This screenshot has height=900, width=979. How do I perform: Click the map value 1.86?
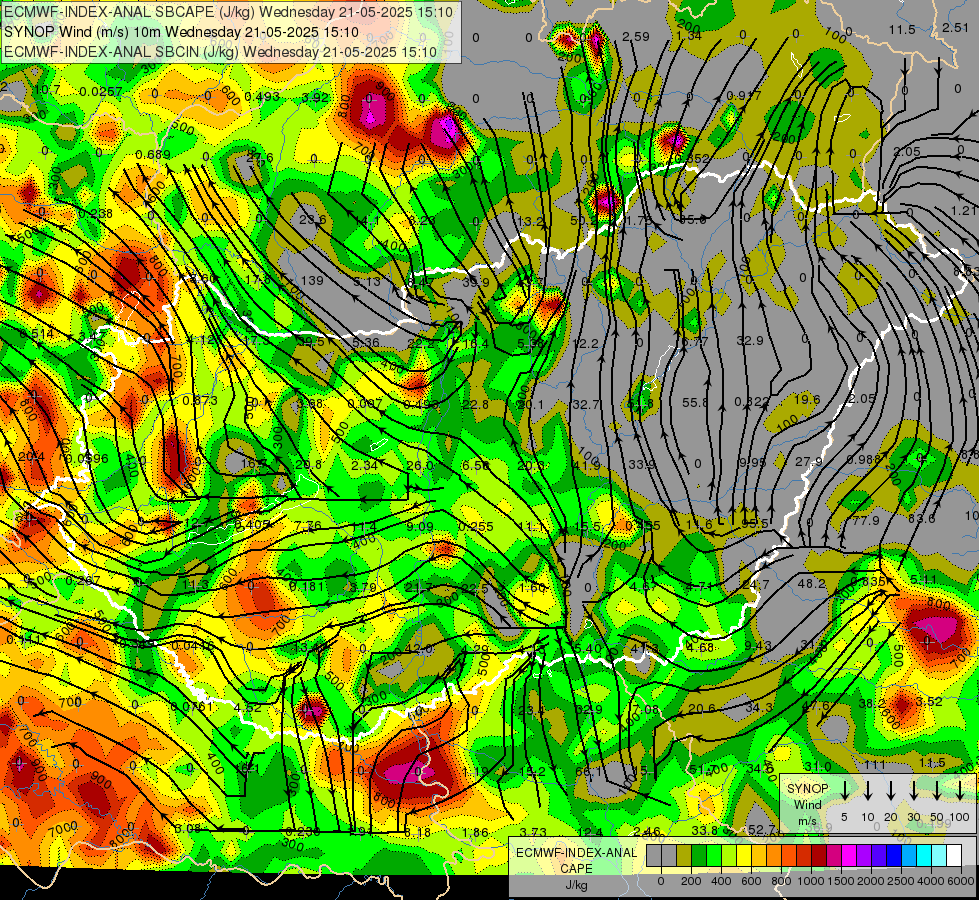[x=476, y=832]
